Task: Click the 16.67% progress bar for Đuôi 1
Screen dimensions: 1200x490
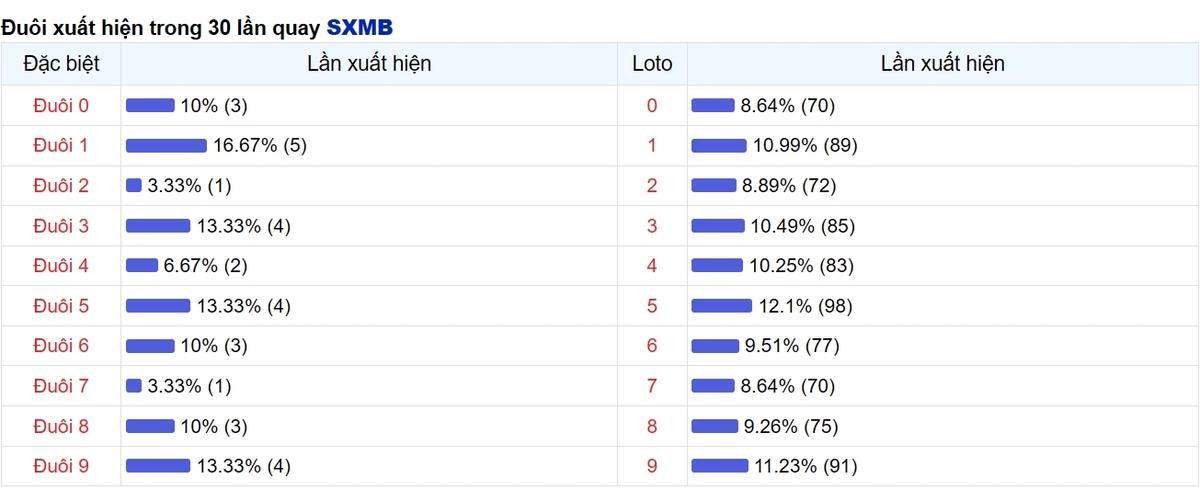Action: coord(166,145)
